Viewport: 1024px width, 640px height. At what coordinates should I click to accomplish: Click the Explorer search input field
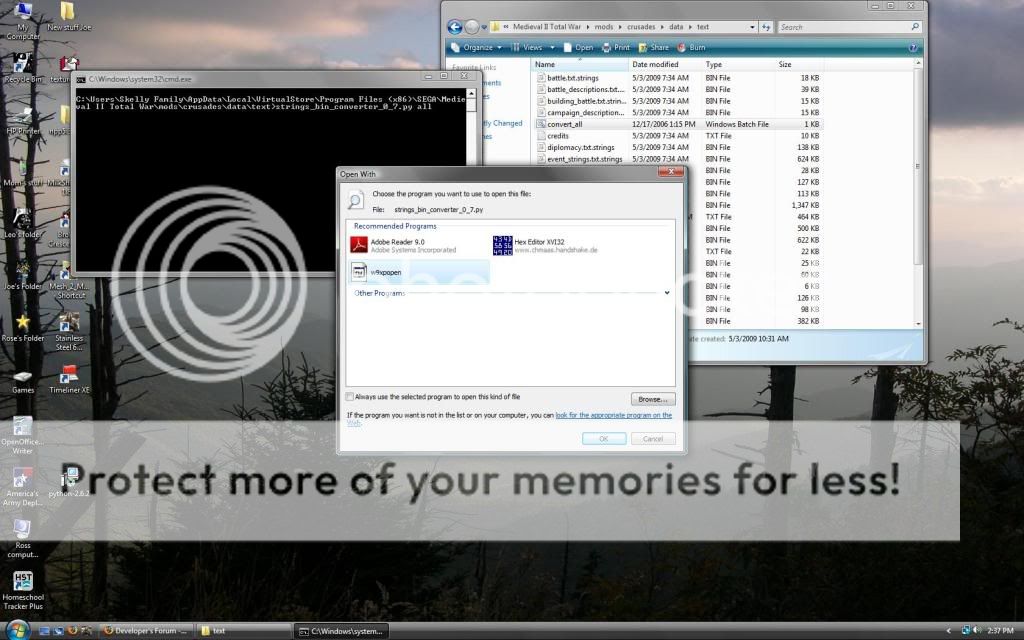pos(846,27)
